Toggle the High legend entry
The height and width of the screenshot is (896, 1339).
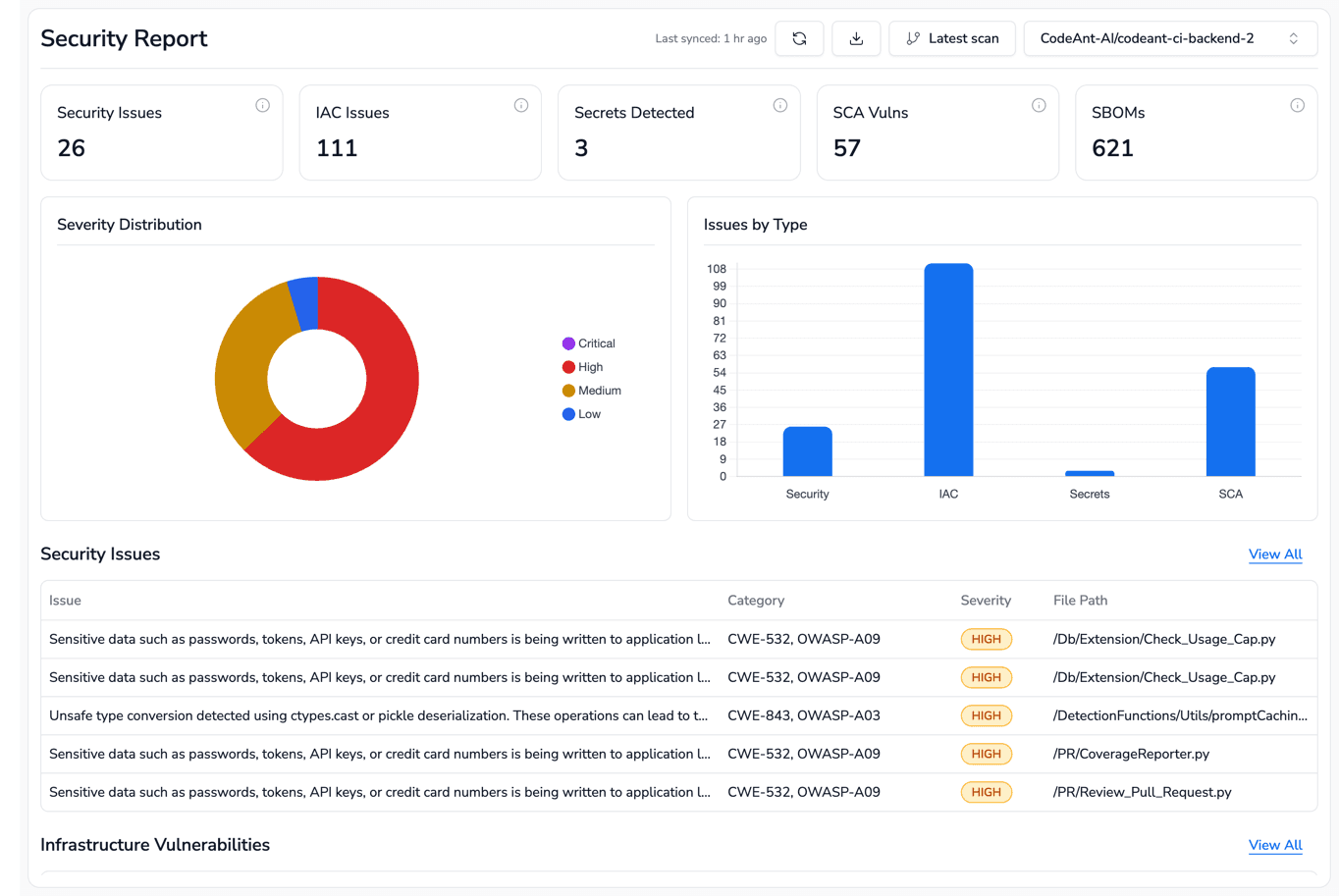click(583, 367)
